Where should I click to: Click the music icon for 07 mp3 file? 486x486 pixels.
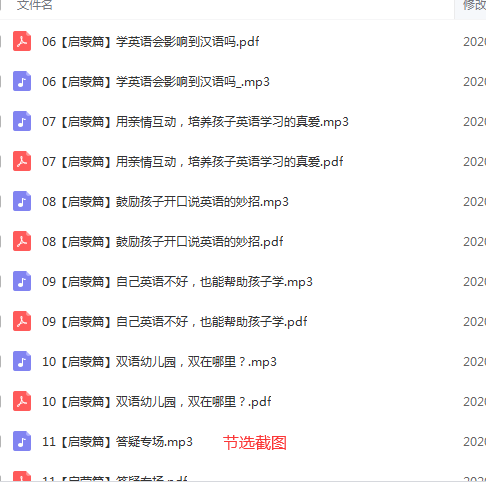tap(22, 121)
